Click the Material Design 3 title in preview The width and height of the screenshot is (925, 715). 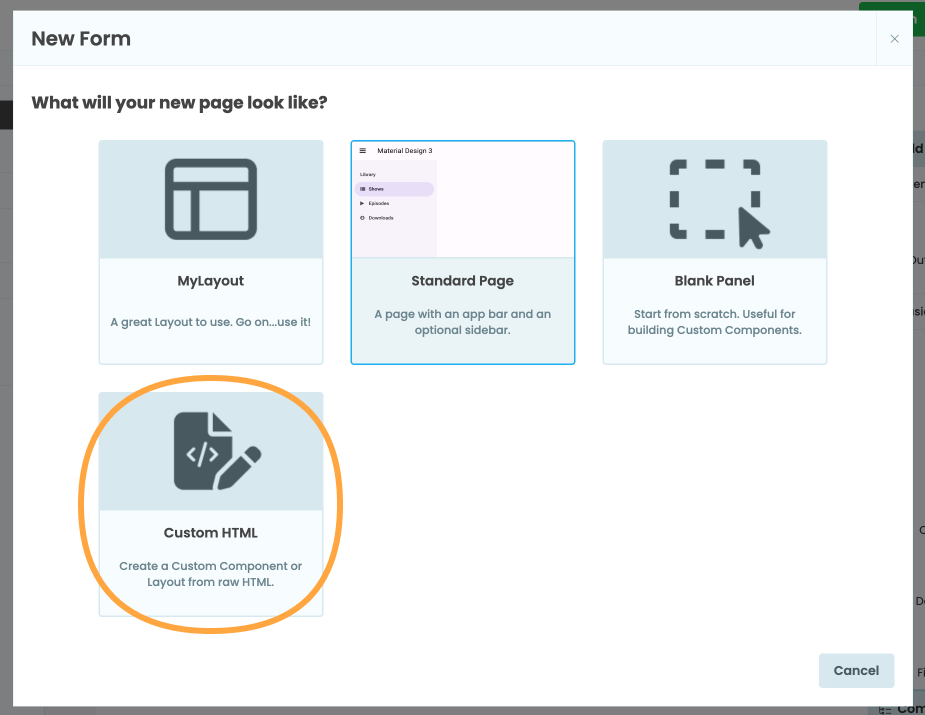[405, 151]
